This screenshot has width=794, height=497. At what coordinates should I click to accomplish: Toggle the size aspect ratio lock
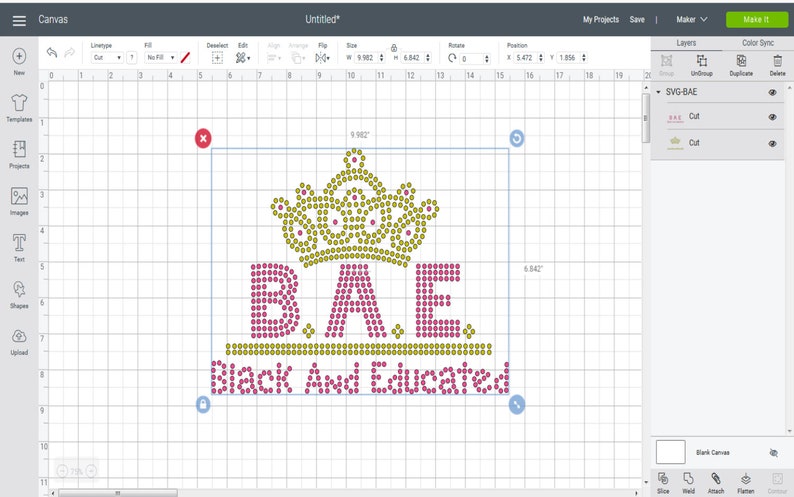393,48
